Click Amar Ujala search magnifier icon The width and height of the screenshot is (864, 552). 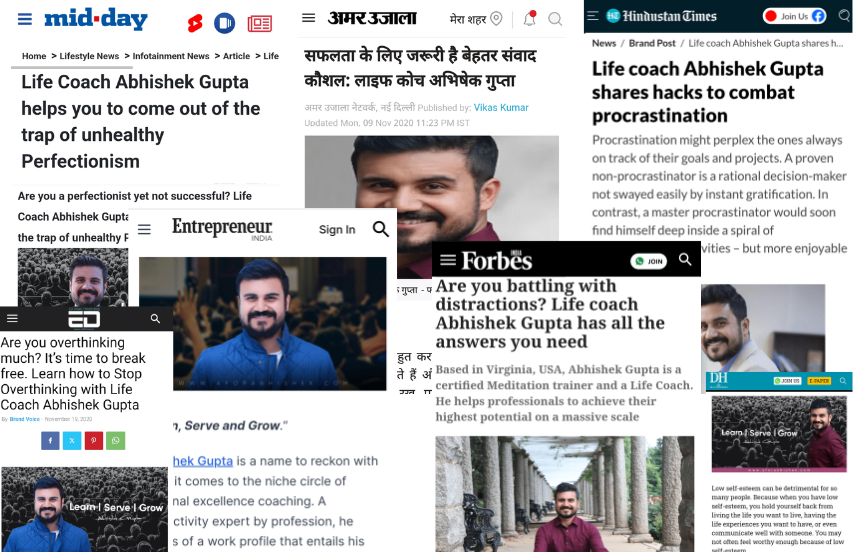[x=555, y=19]
